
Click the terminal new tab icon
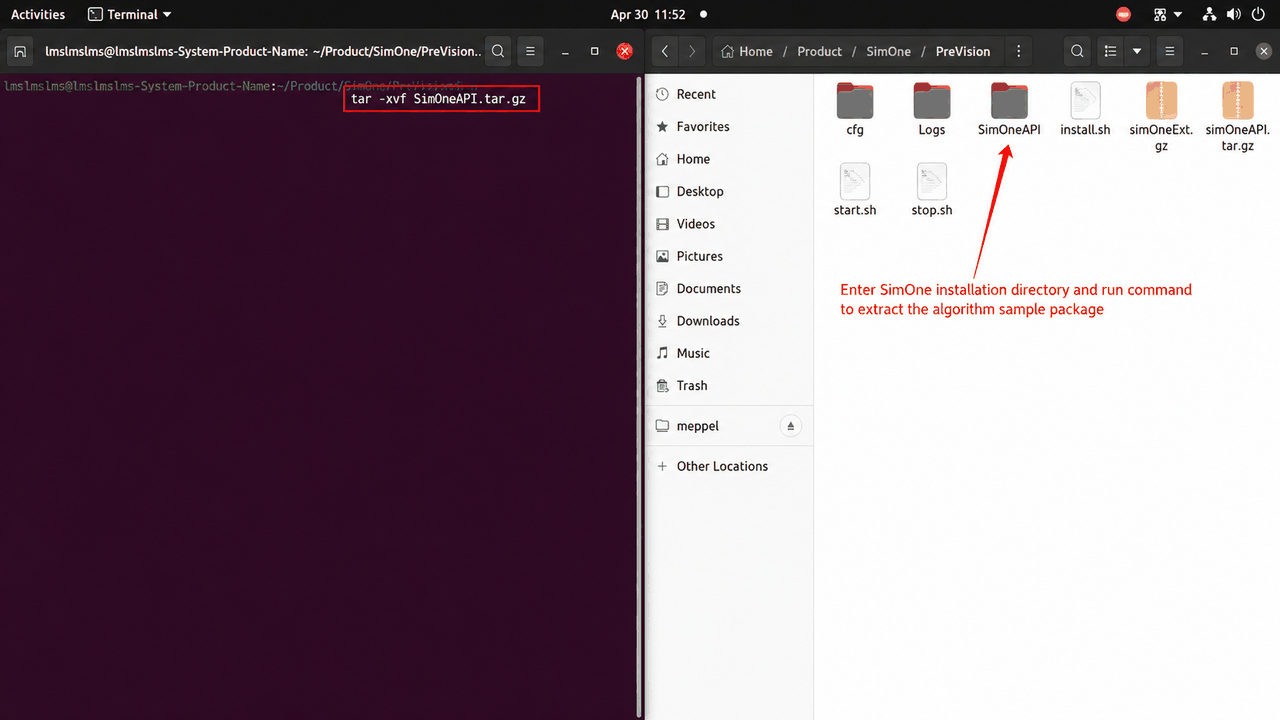20,51
